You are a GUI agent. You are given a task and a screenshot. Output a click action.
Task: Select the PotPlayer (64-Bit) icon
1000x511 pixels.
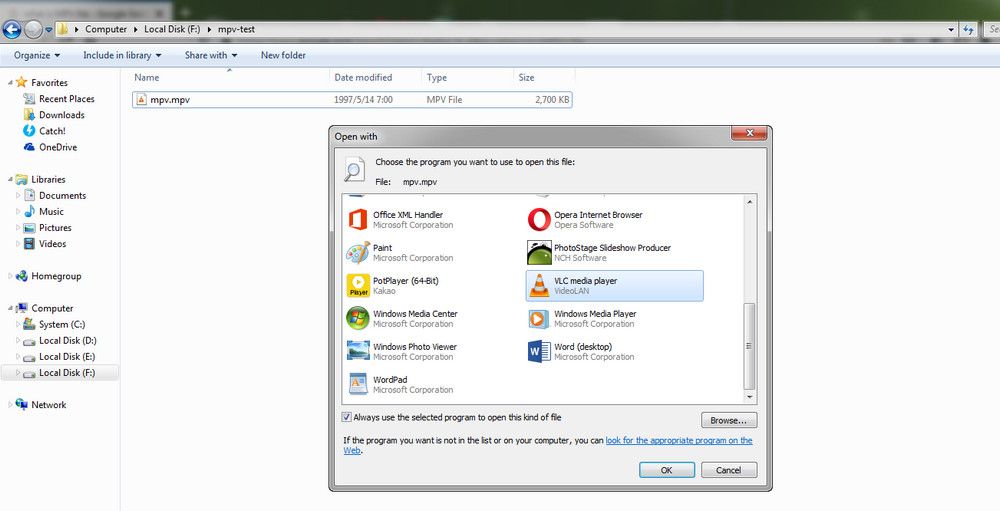(x=358, y=286)
